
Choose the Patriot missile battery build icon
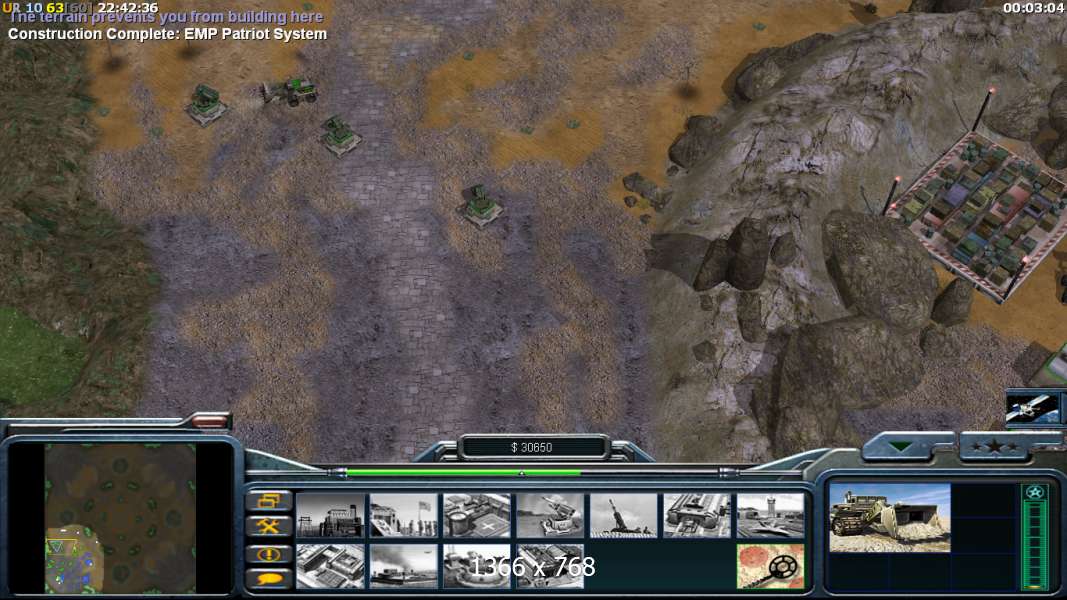click(x=550, y=516)
